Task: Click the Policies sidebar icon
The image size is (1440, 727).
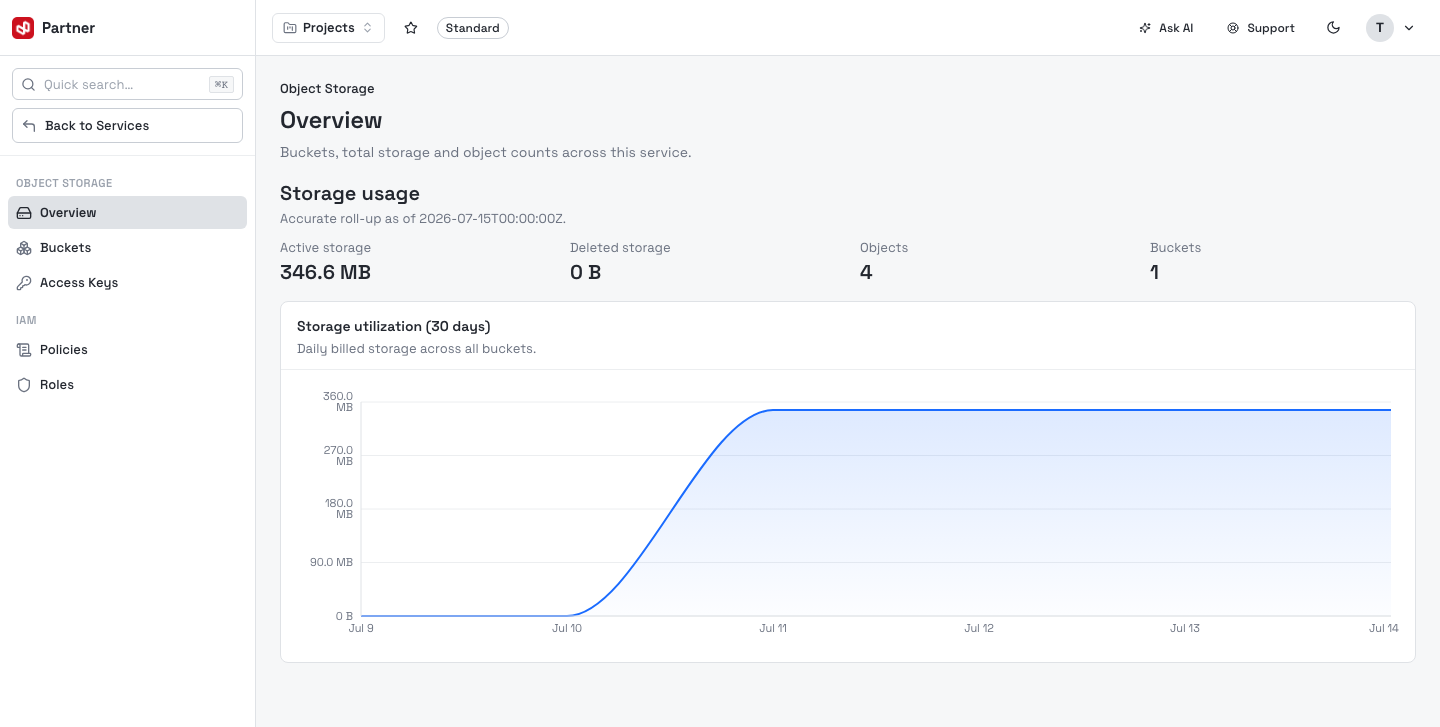Action: [24, 350]
